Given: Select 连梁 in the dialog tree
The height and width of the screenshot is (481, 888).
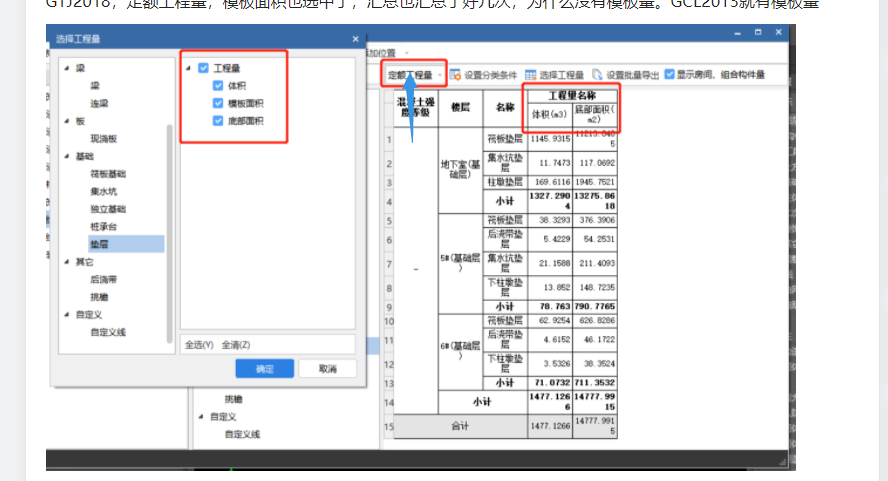Looking at the screenshot, I should [99, 103].
